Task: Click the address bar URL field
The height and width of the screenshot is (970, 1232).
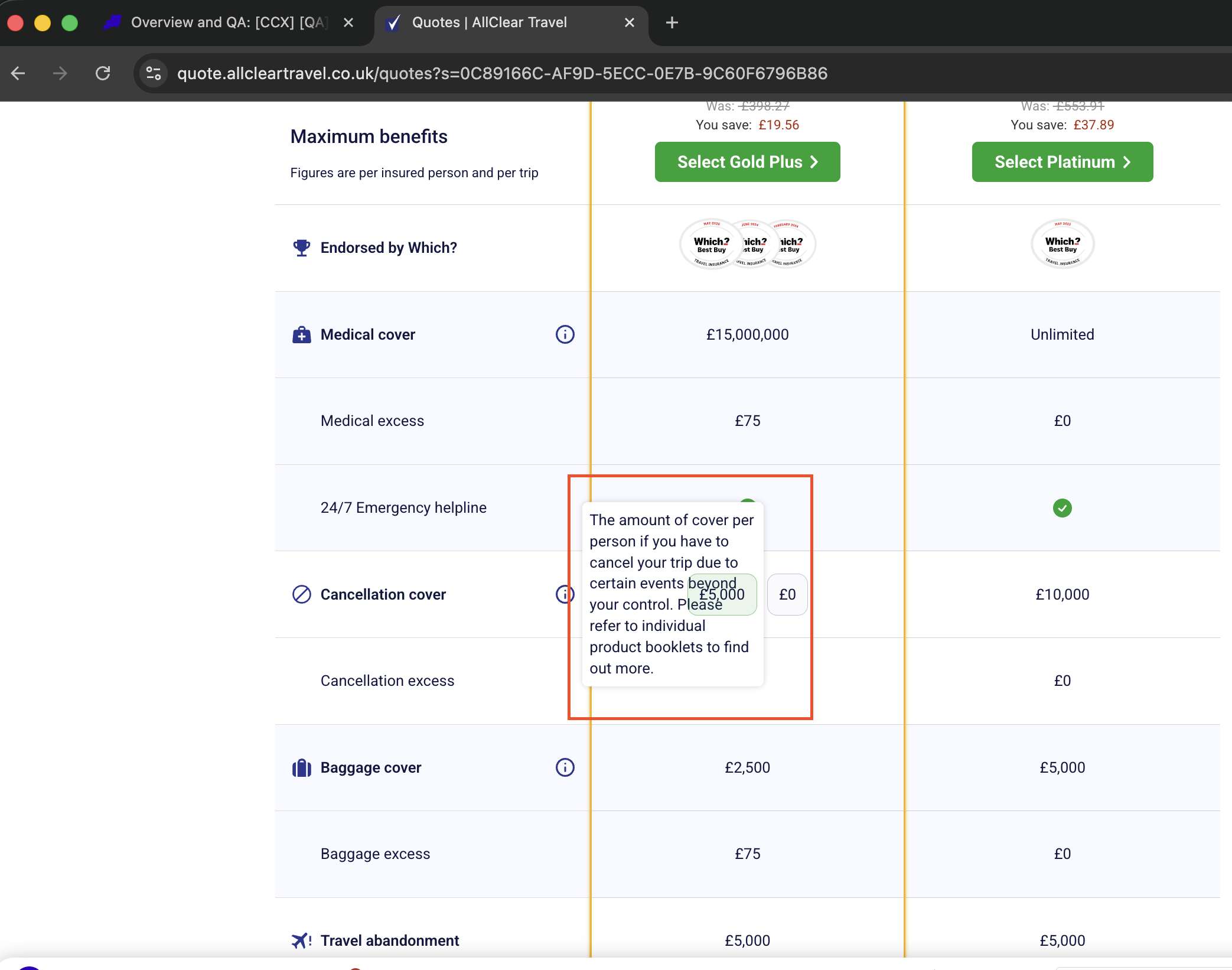Action: 502,73
